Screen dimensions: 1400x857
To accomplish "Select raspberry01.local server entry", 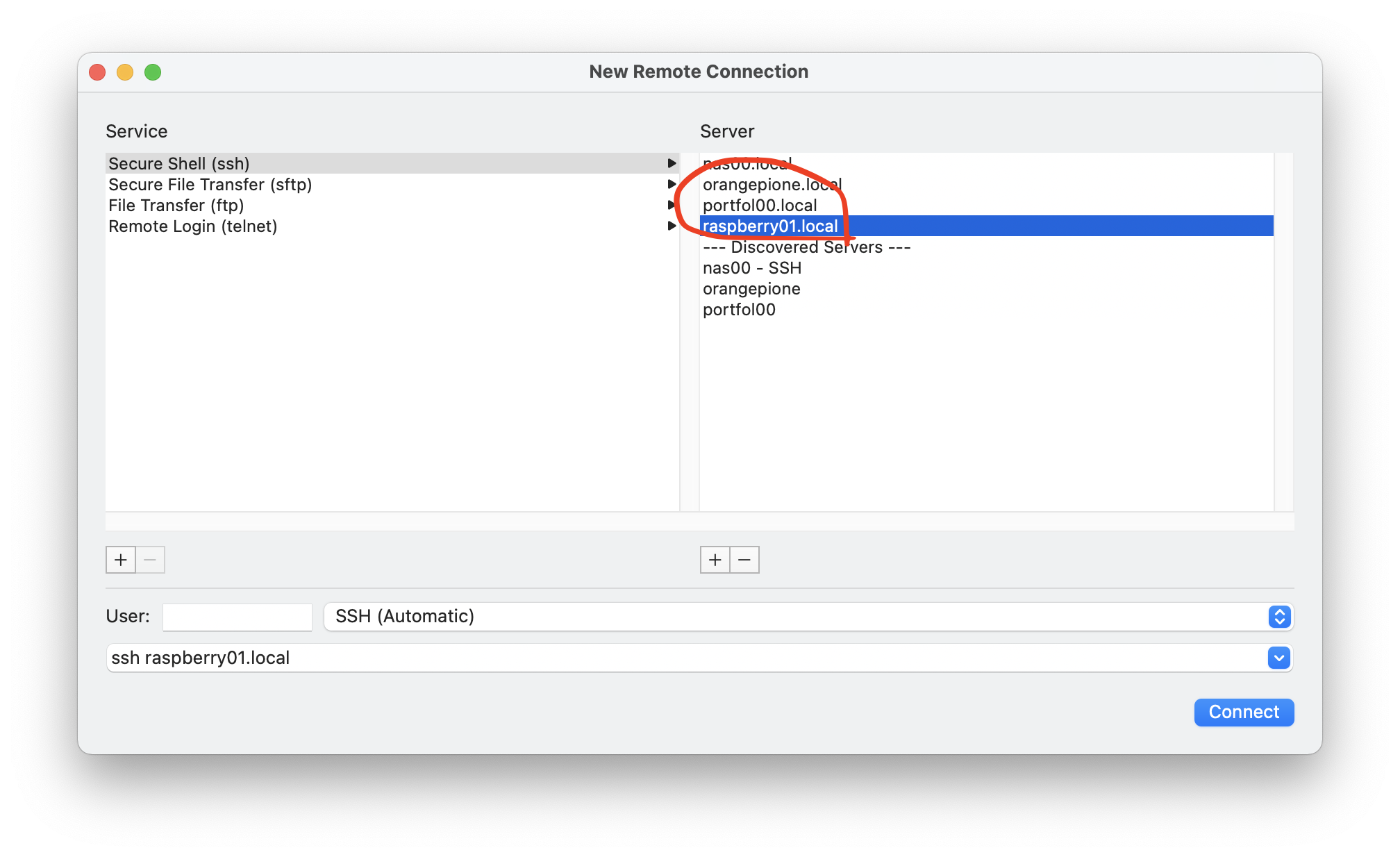I will [770, 226].
